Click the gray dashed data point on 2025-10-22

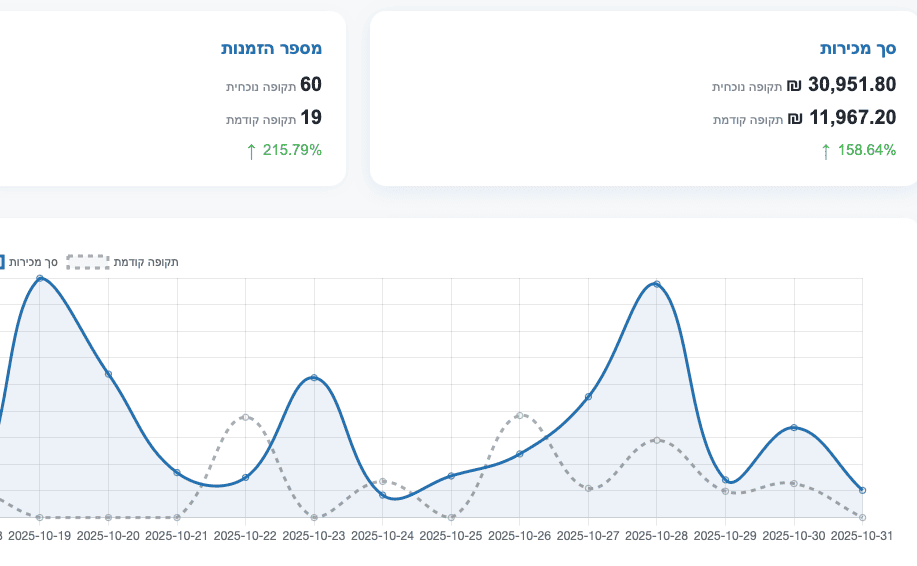(x=245, y=417)
